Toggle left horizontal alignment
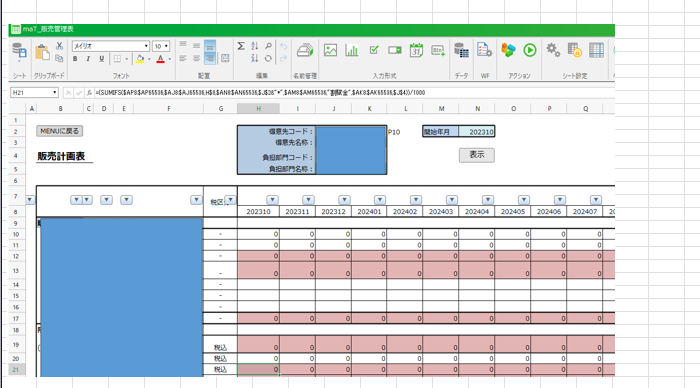 coord(183,58)
